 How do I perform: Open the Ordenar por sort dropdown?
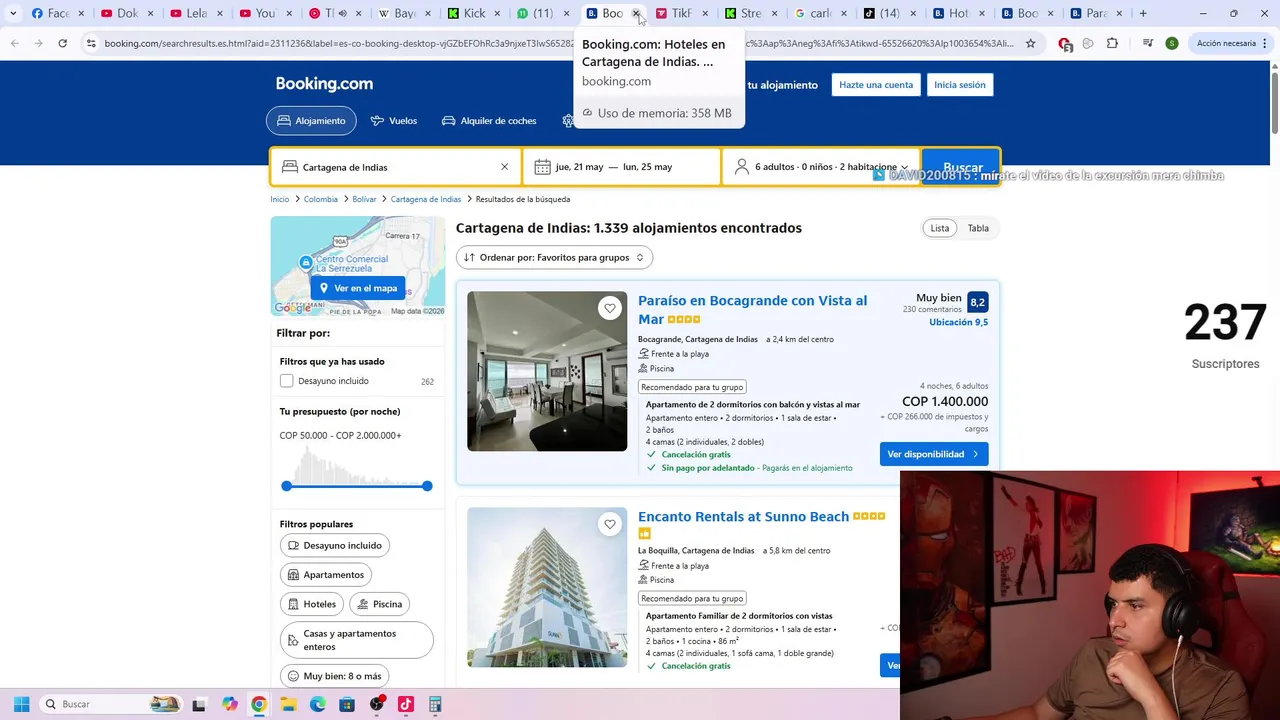tap(554, 257)
